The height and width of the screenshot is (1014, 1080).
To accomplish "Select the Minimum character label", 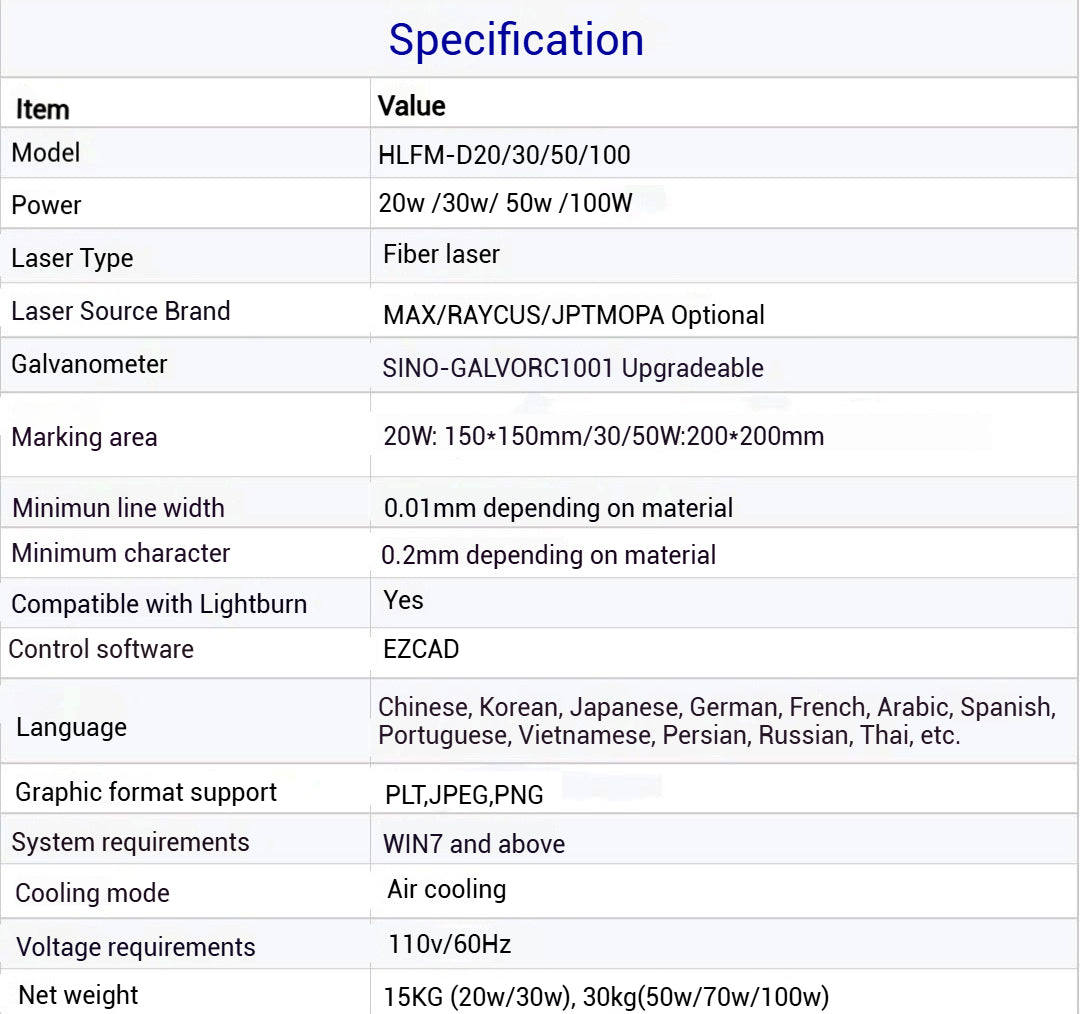I will (121, 553).
